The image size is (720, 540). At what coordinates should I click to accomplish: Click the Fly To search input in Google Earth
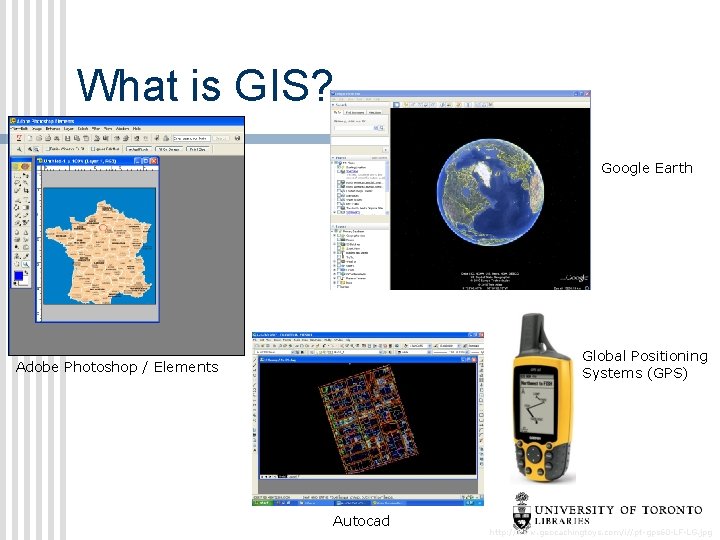pyautogui.click(x=353, y=128)
